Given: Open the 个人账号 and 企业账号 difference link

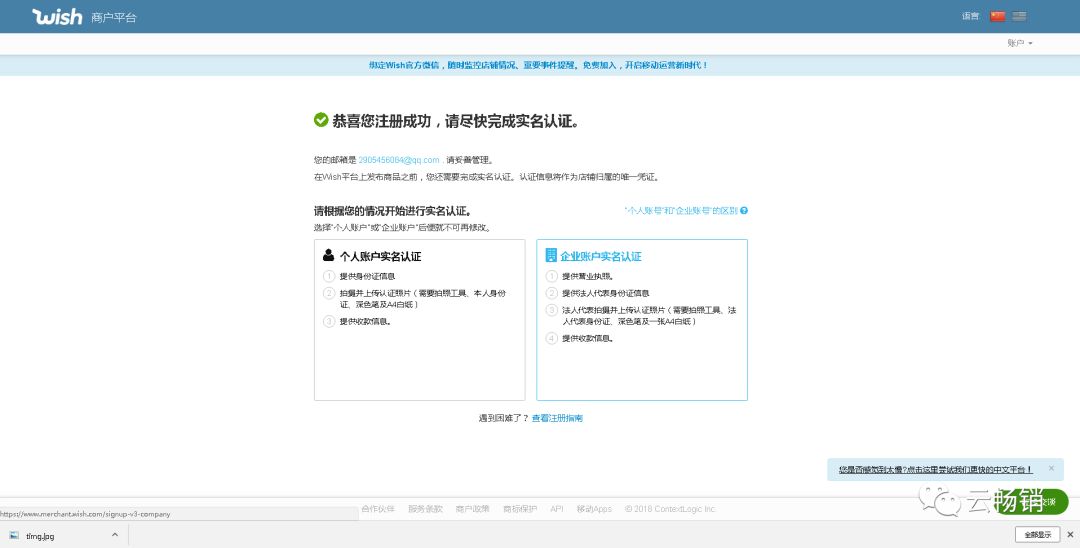Looking at the screenshot, I should coord(681,211).
